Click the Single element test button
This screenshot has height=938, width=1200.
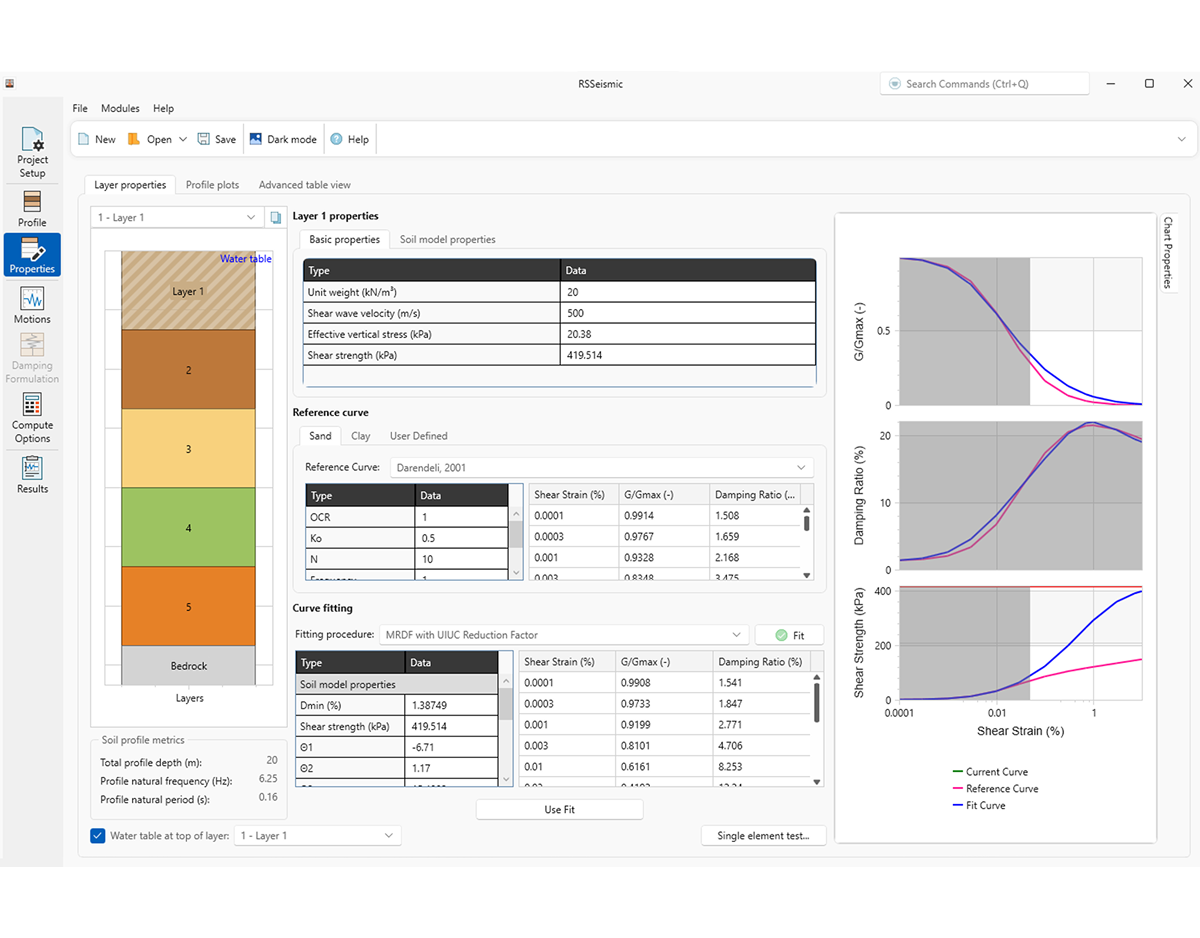point(763,836)
